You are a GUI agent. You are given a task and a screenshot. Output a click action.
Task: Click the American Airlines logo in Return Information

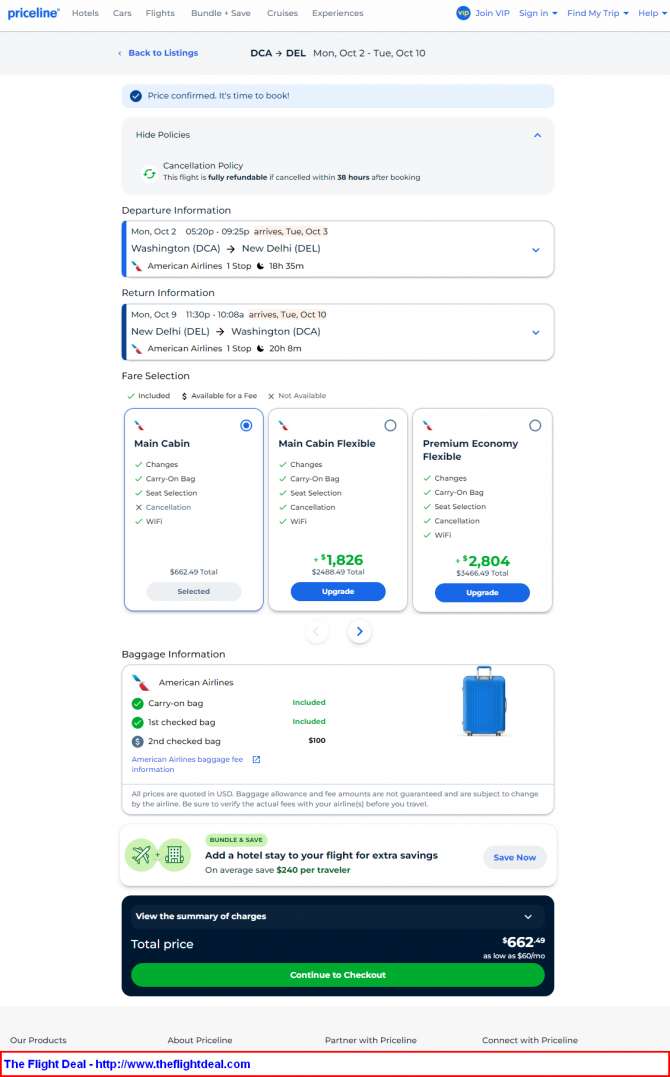137,349
